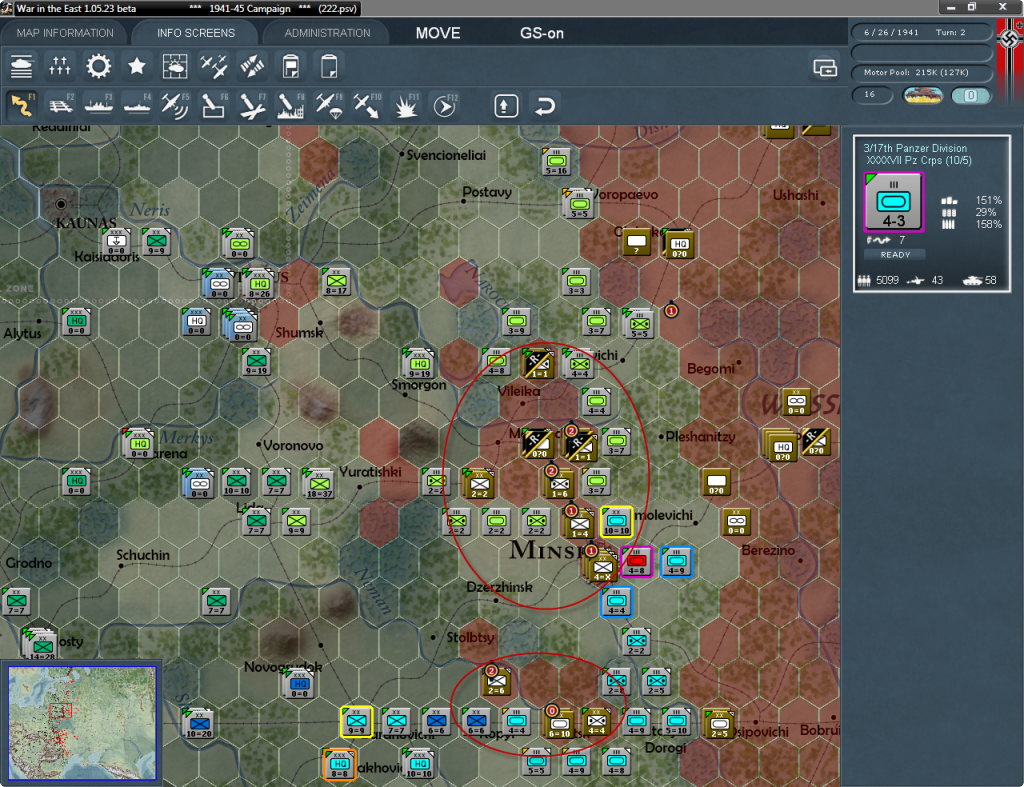1024x787 pixels.
Task: Select the yellow-bordered 10=10 panzer near Smolevichi
Action: click(616, 522)
